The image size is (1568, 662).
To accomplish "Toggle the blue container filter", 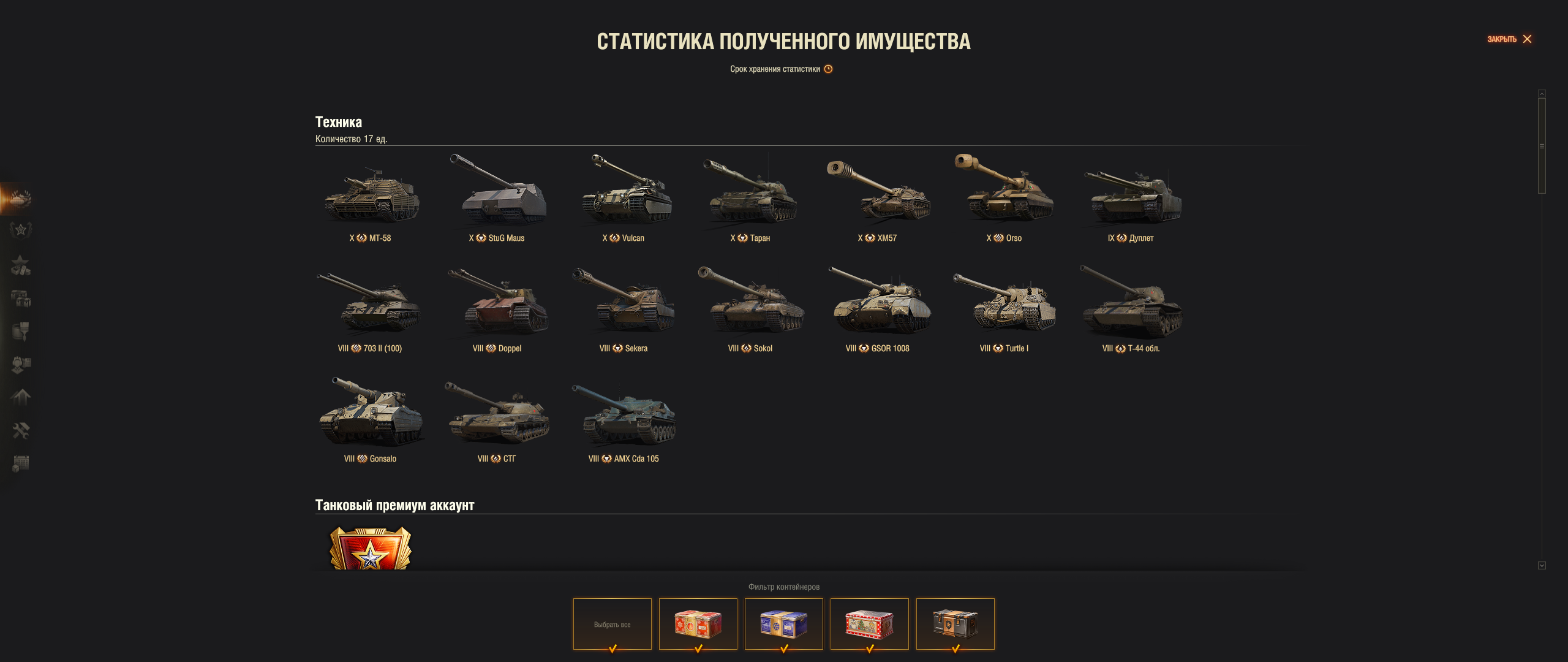I will click(x=784, y=624).
